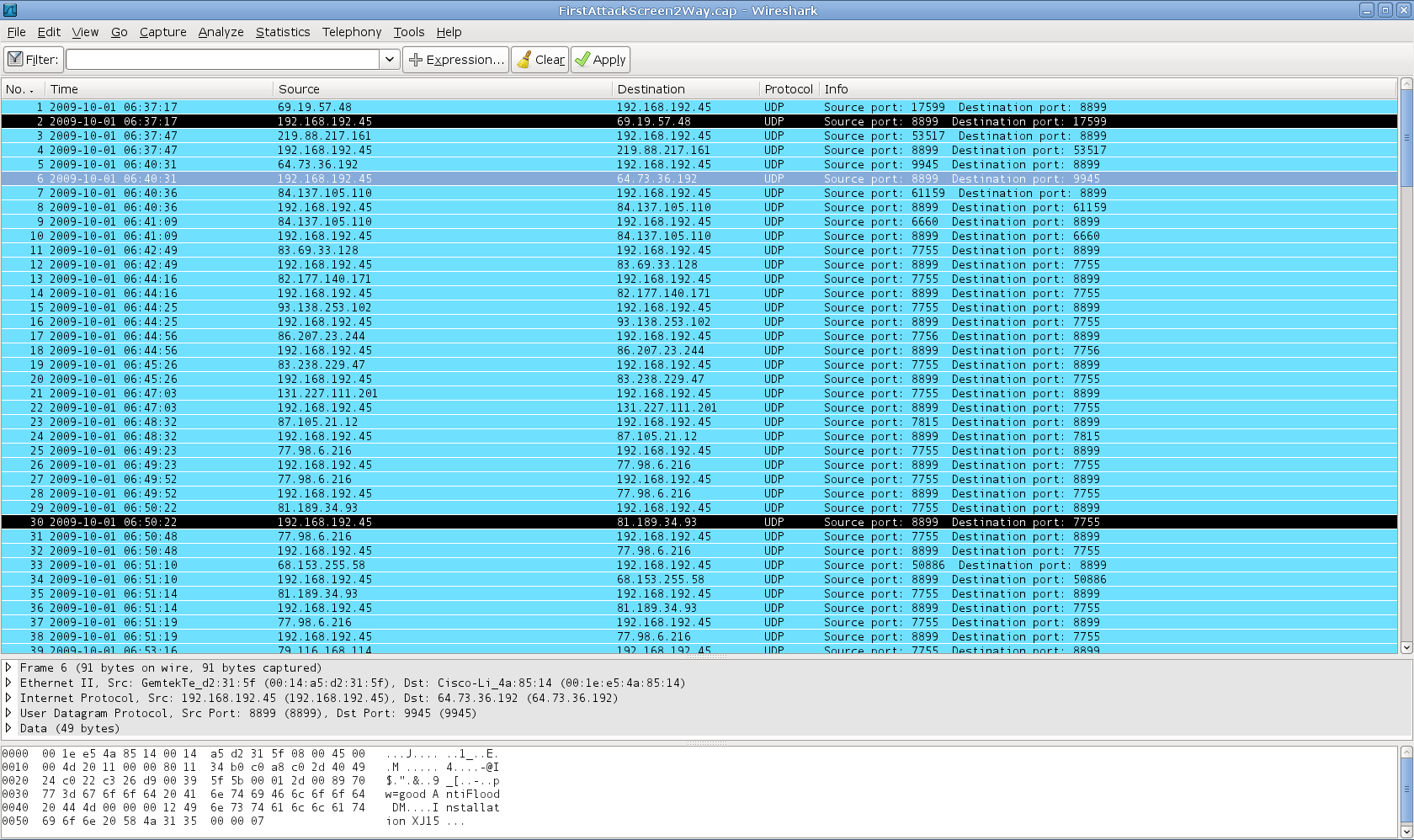Expand the Ethernet II details
The height and width of the screenshot is (840, 1414).
[8, 683]
